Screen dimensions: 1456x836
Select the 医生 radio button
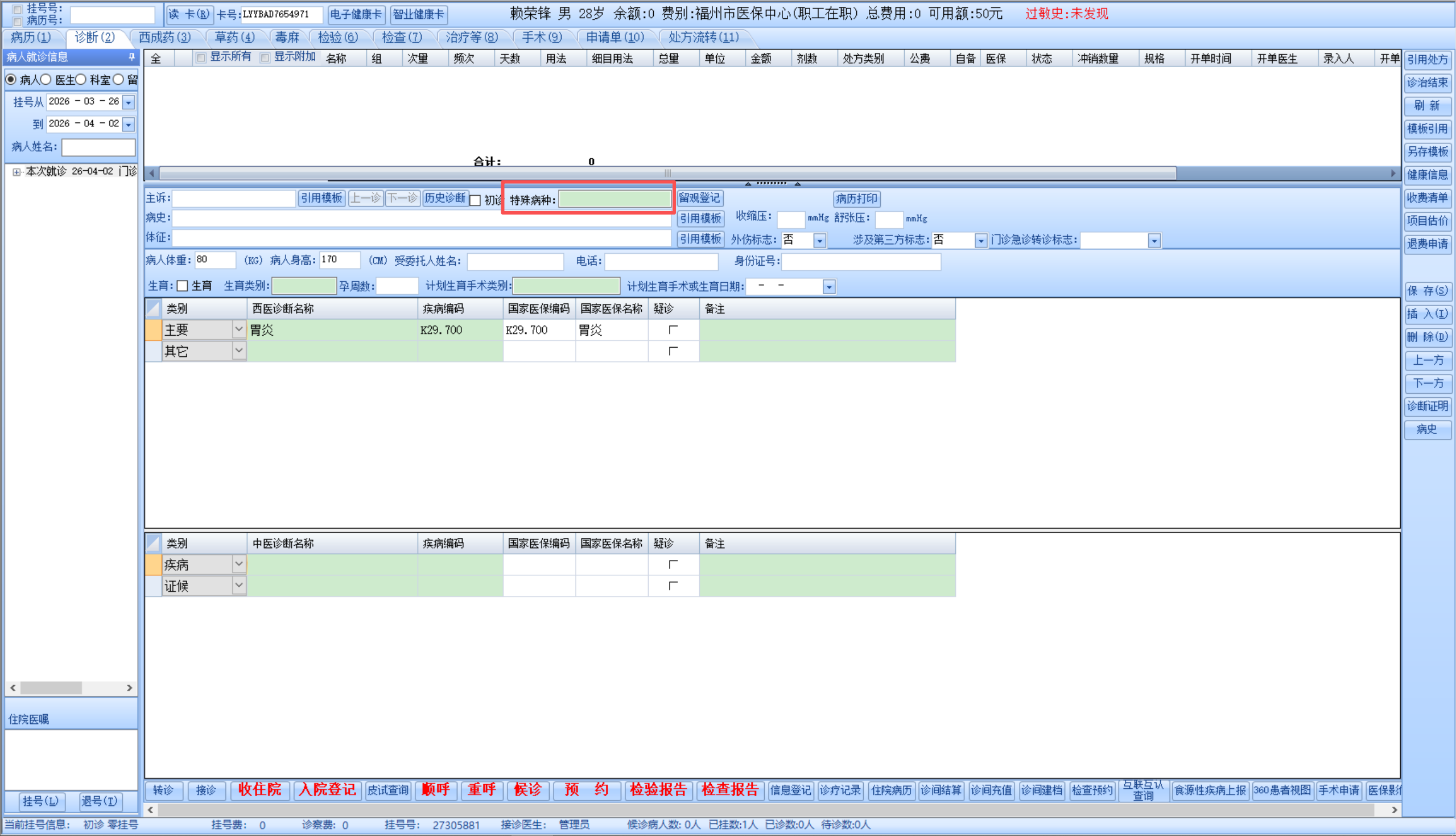coord(47,80)
